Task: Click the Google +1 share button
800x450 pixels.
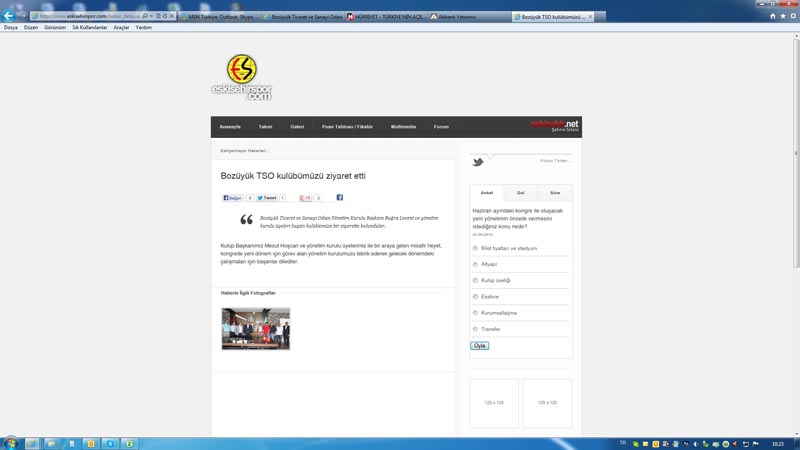Action: pyautogui.click(x=305, y=198)
